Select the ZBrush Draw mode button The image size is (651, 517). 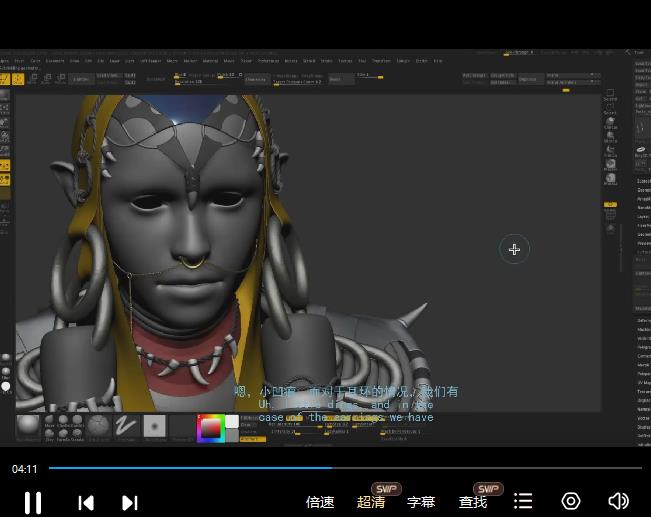[18, 79]
